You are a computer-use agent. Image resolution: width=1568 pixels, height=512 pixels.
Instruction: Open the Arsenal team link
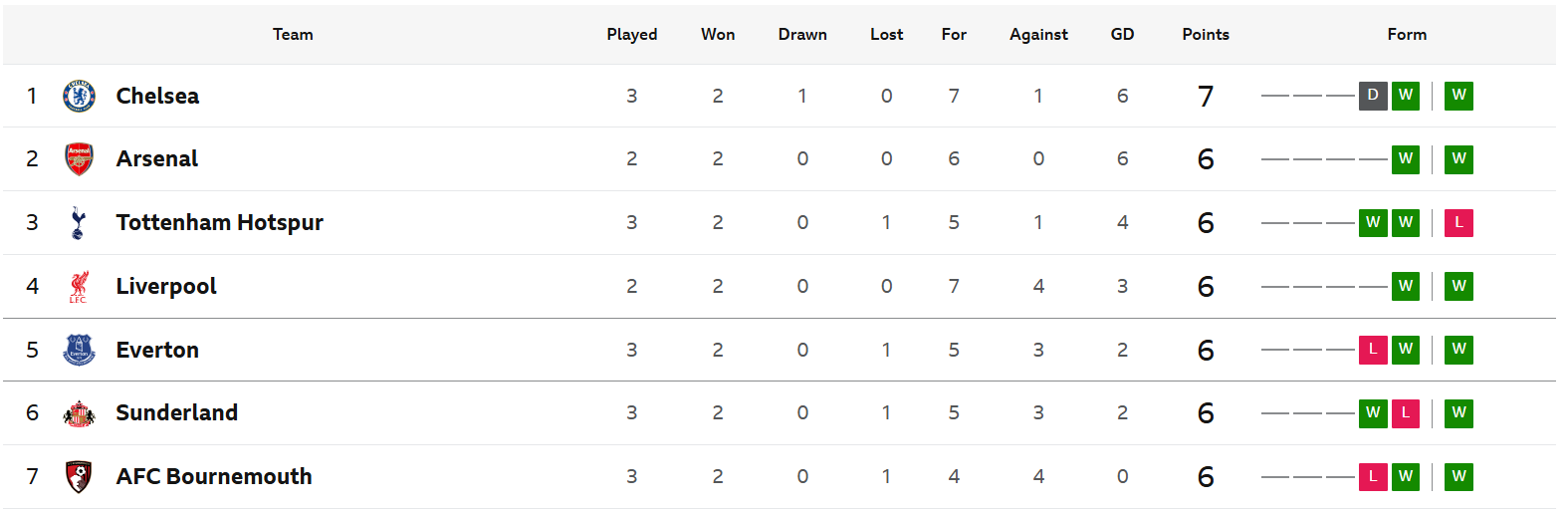157,159
